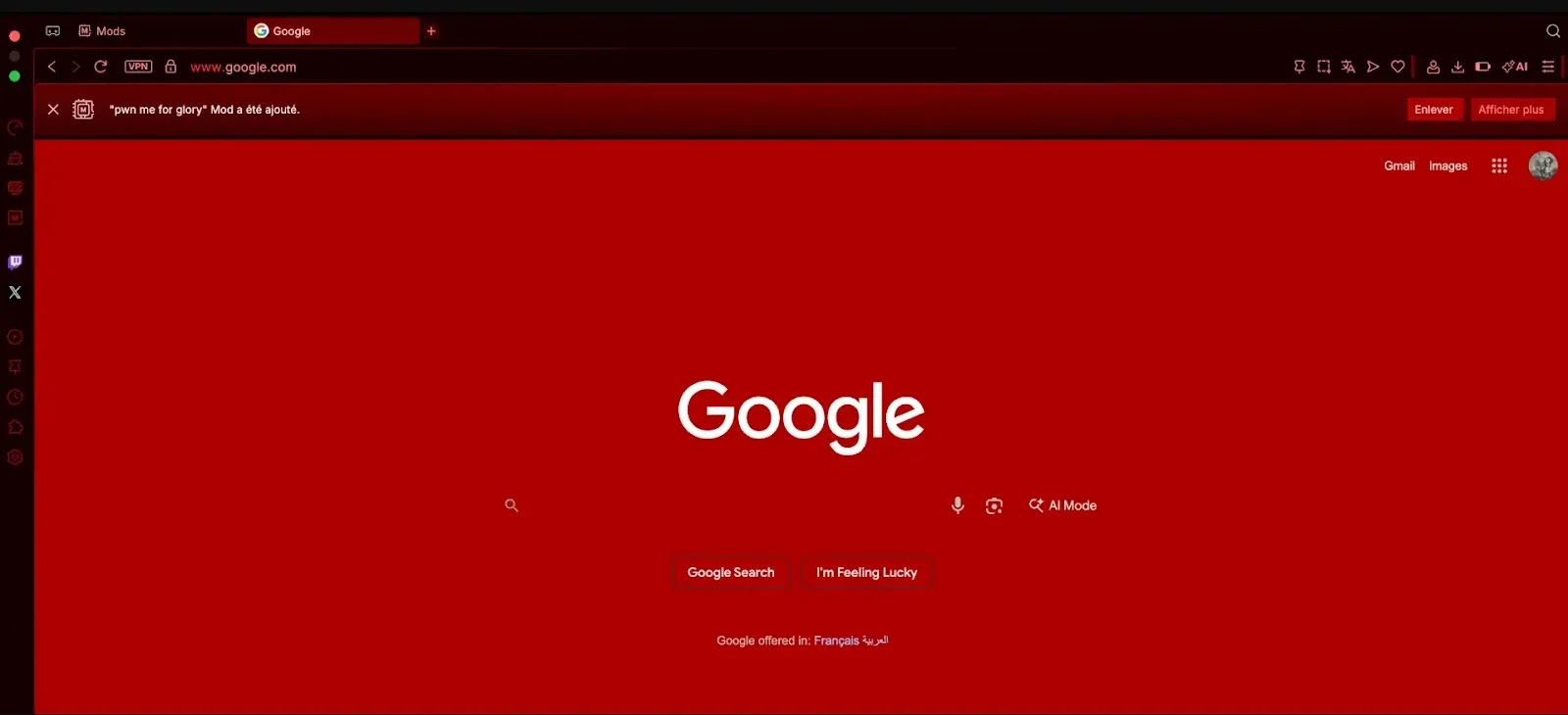
Task: Go back to the previous page
Action: (x=52, y=67)
